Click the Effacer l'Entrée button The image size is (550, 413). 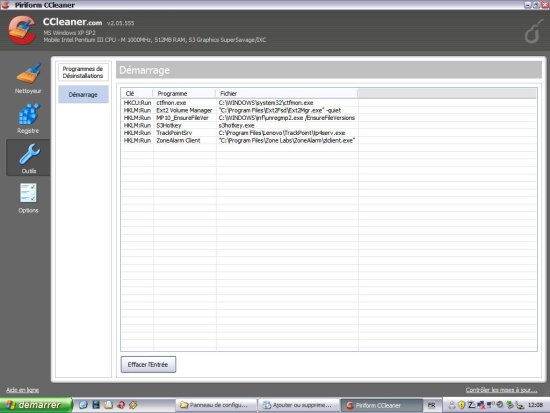tap(148, 365)
